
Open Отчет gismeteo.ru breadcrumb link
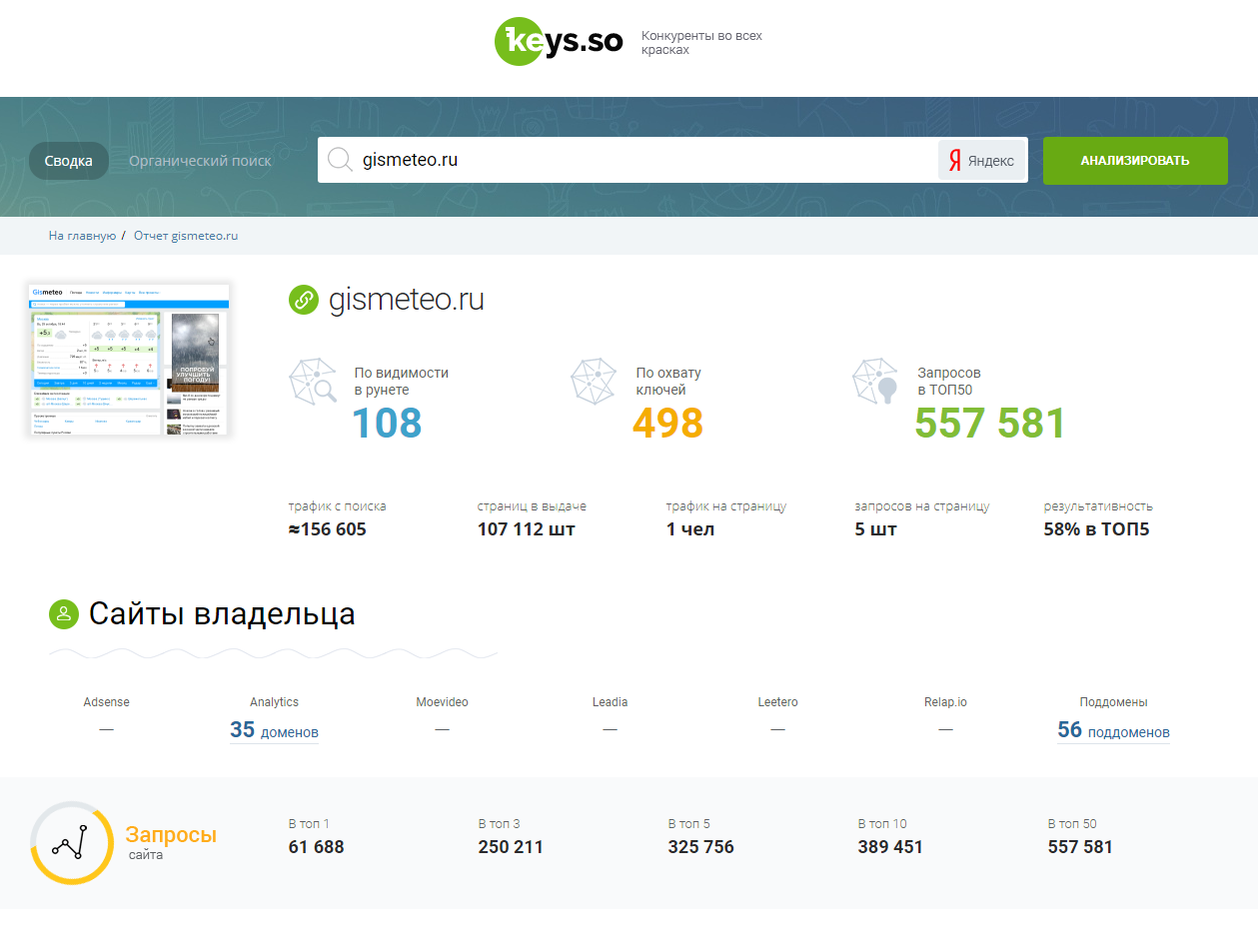186,236
